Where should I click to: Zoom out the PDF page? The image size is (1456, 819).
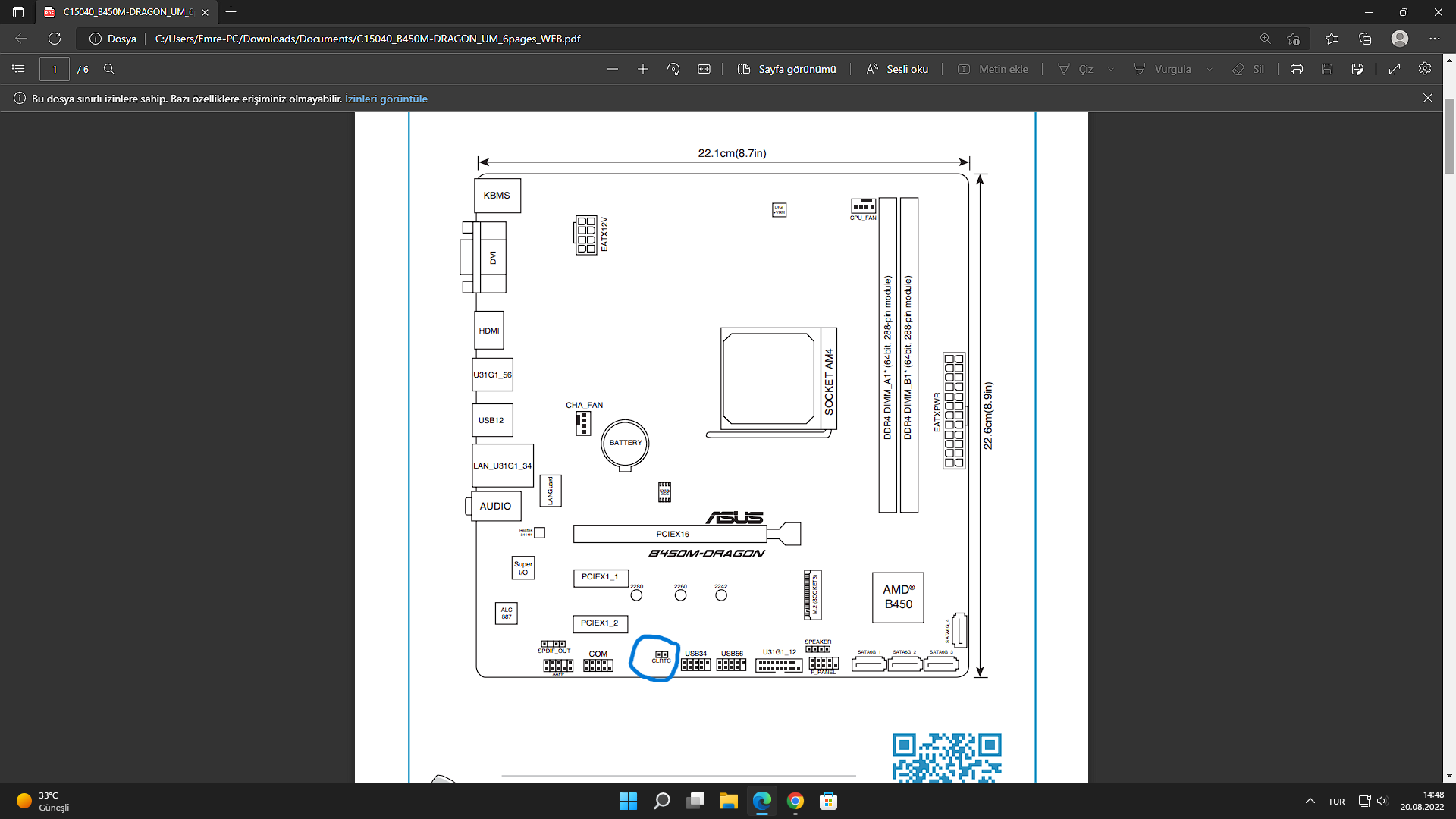pyautogui.click(x=613, y=69)
